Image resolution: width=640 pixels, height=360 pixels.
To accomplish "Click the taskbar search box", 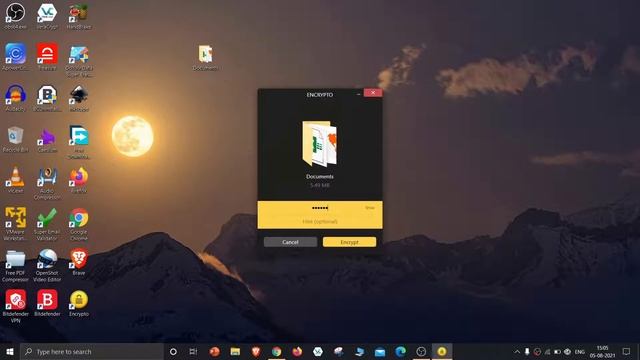I will pos(92,351).
